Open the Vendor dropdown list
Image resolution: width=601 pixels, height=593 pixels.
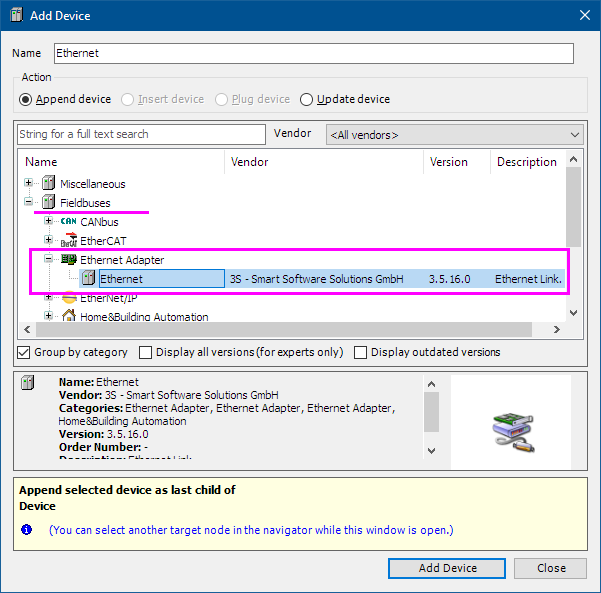(x=455, y=135)
